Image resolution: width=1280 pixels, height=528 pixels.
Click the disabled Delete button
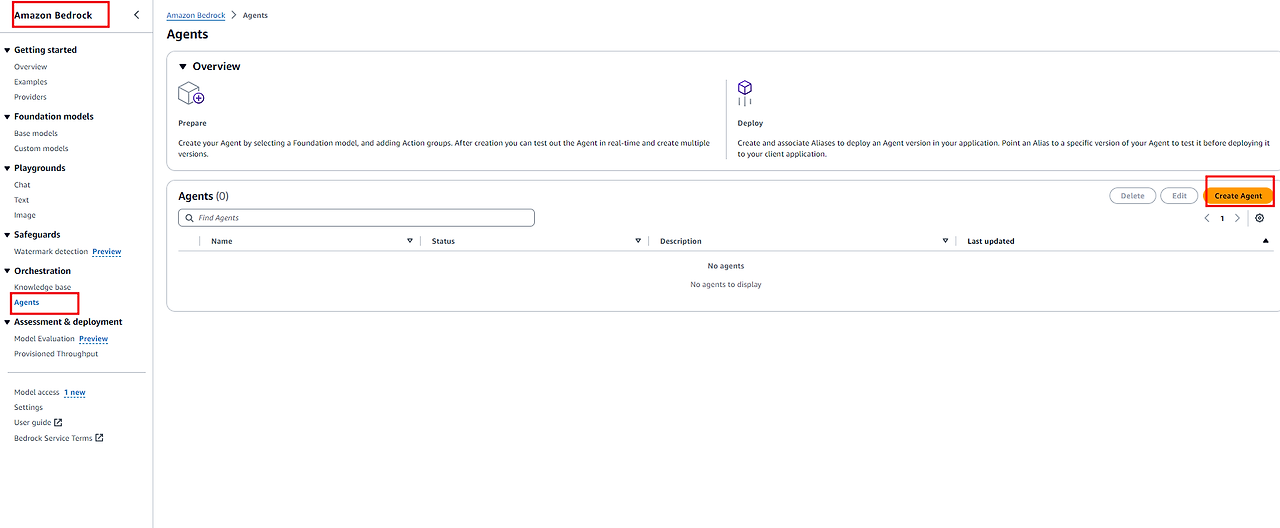coord(1132,196)
